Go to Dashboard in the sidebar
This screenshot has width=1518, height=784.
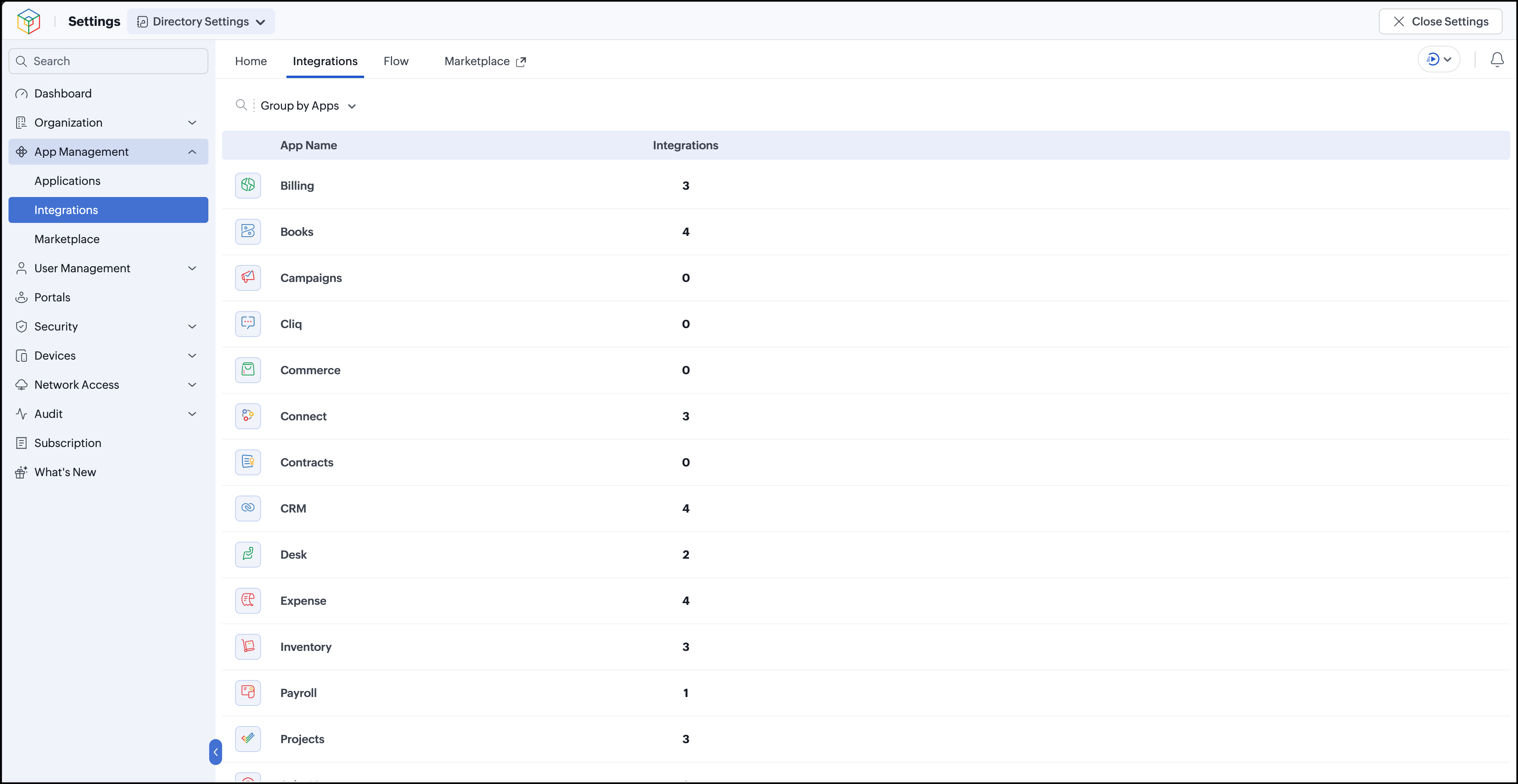click(108, 94)
